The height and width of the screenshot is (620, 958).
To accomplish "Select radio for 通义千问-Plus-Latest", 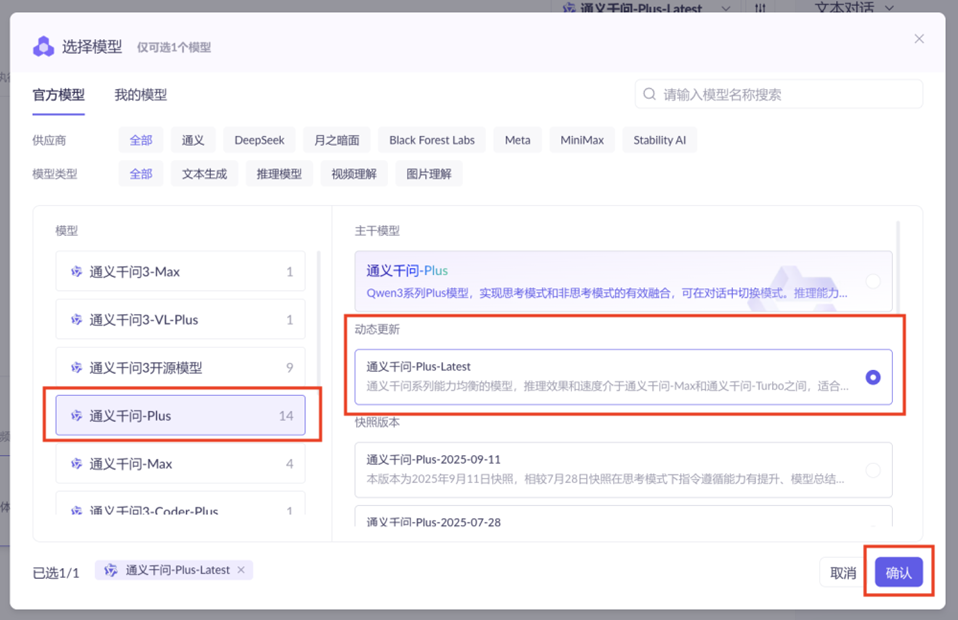I will (x=873, y=377).
